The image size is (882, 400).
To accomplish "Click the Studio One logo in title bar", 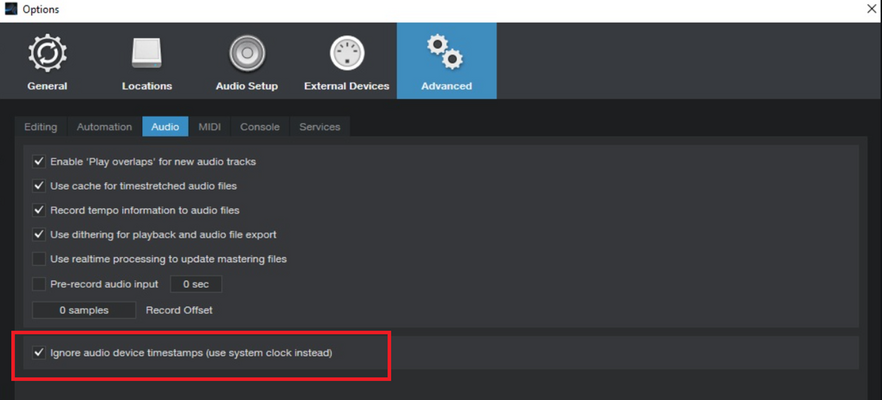I will 11,9.
